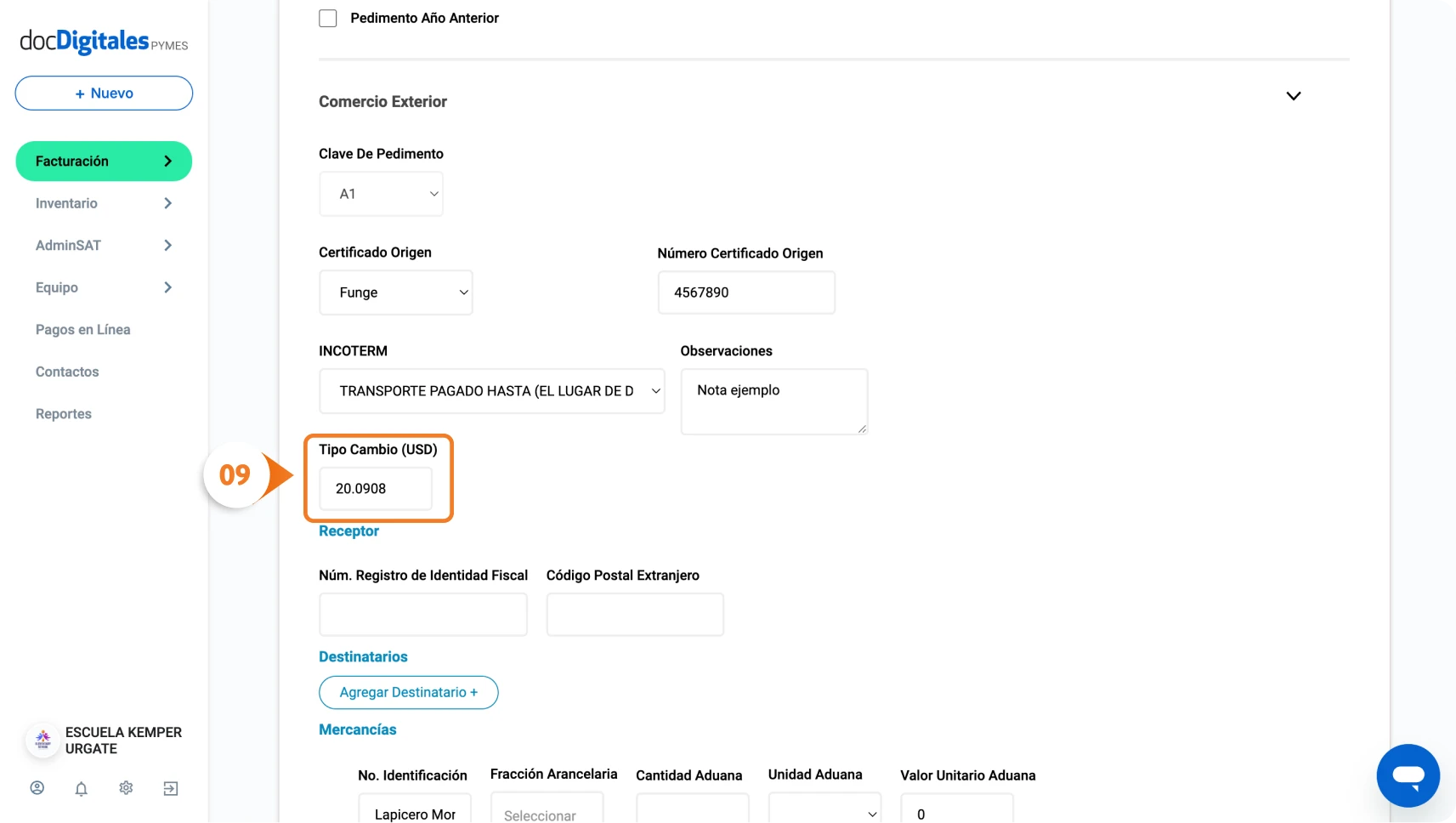The image size is (1456, 823).
Task: Click the Tipo Cambio (USD) field
Action: [376, 489]
